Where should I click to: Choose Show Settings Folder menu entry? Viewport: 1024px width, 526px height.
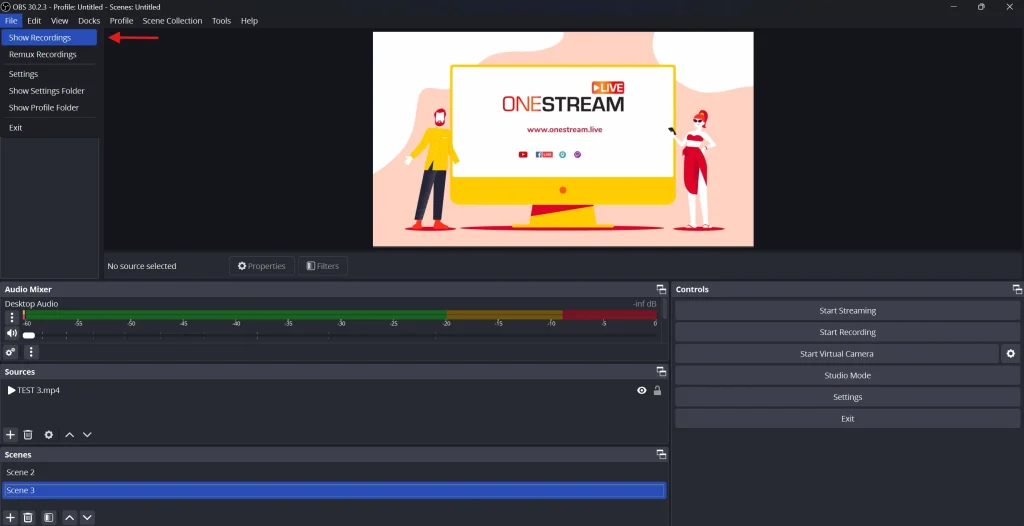point(49,91)
